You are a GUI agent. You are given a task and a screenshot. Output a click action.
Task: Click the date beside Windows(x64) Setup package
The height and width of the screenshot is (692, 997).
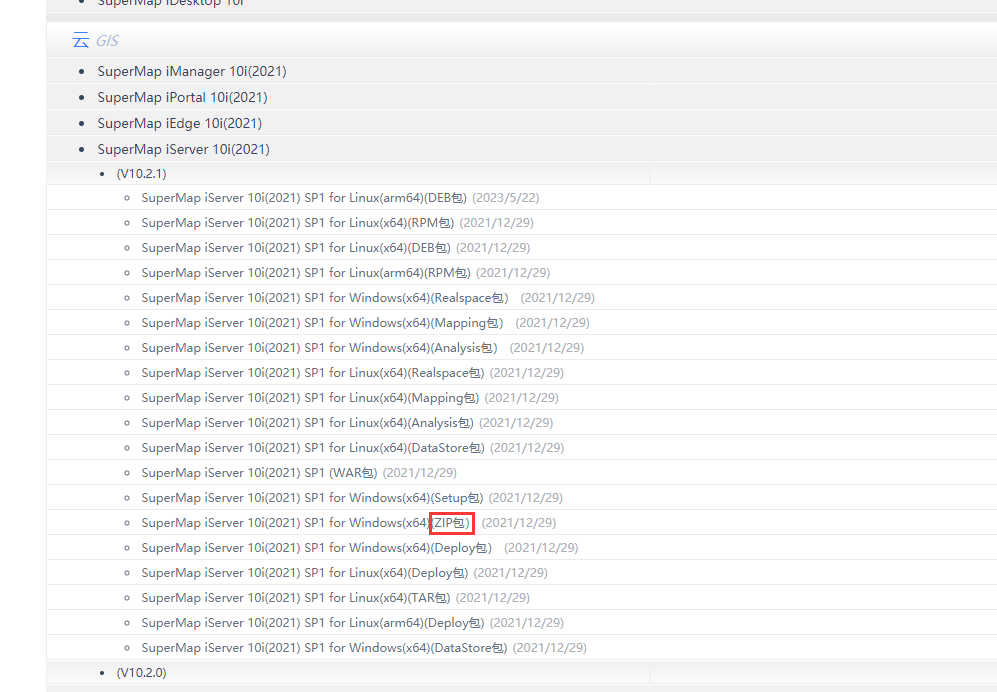[526, 497]
